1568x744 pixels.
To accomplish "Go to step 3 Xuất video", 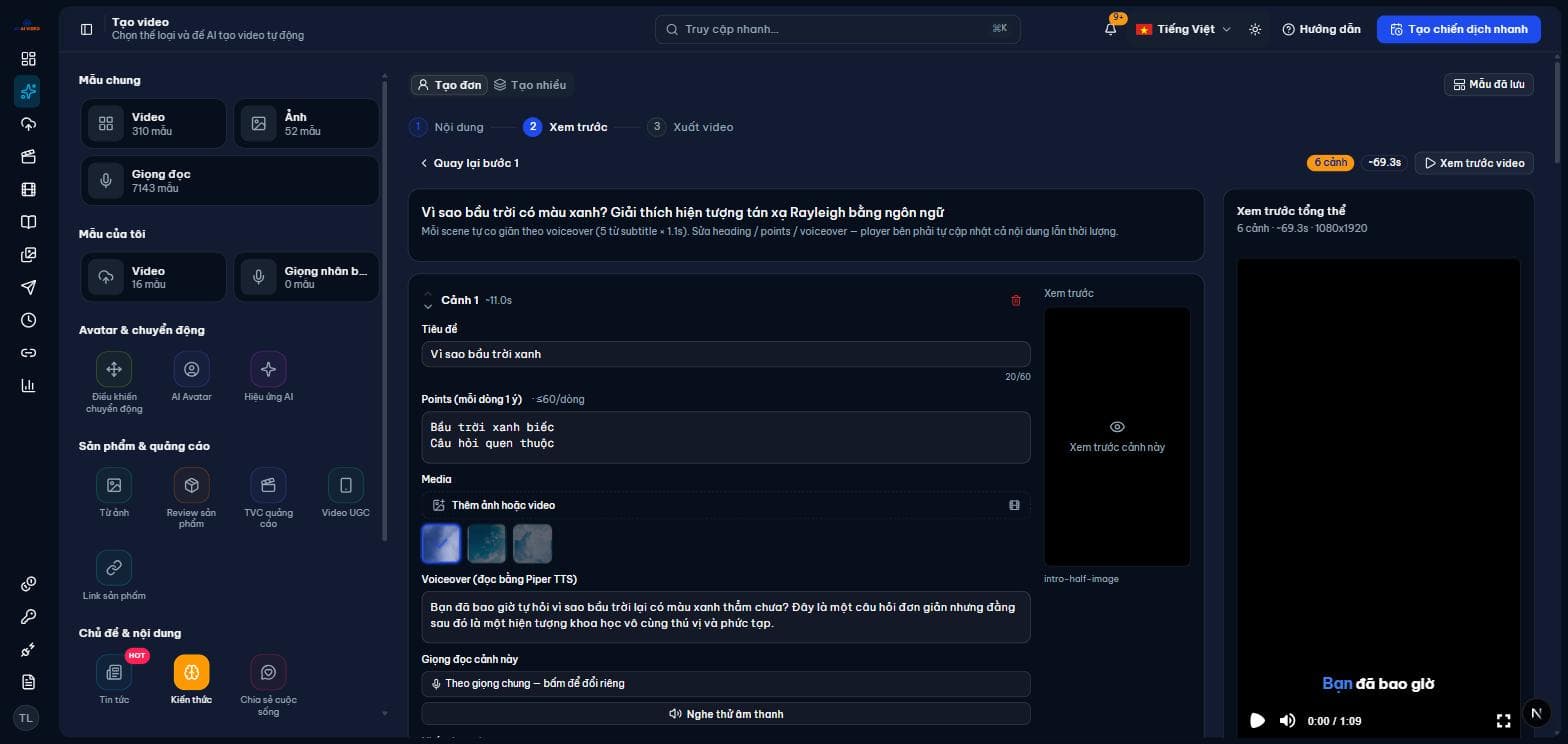I will [x=690, y=127].
